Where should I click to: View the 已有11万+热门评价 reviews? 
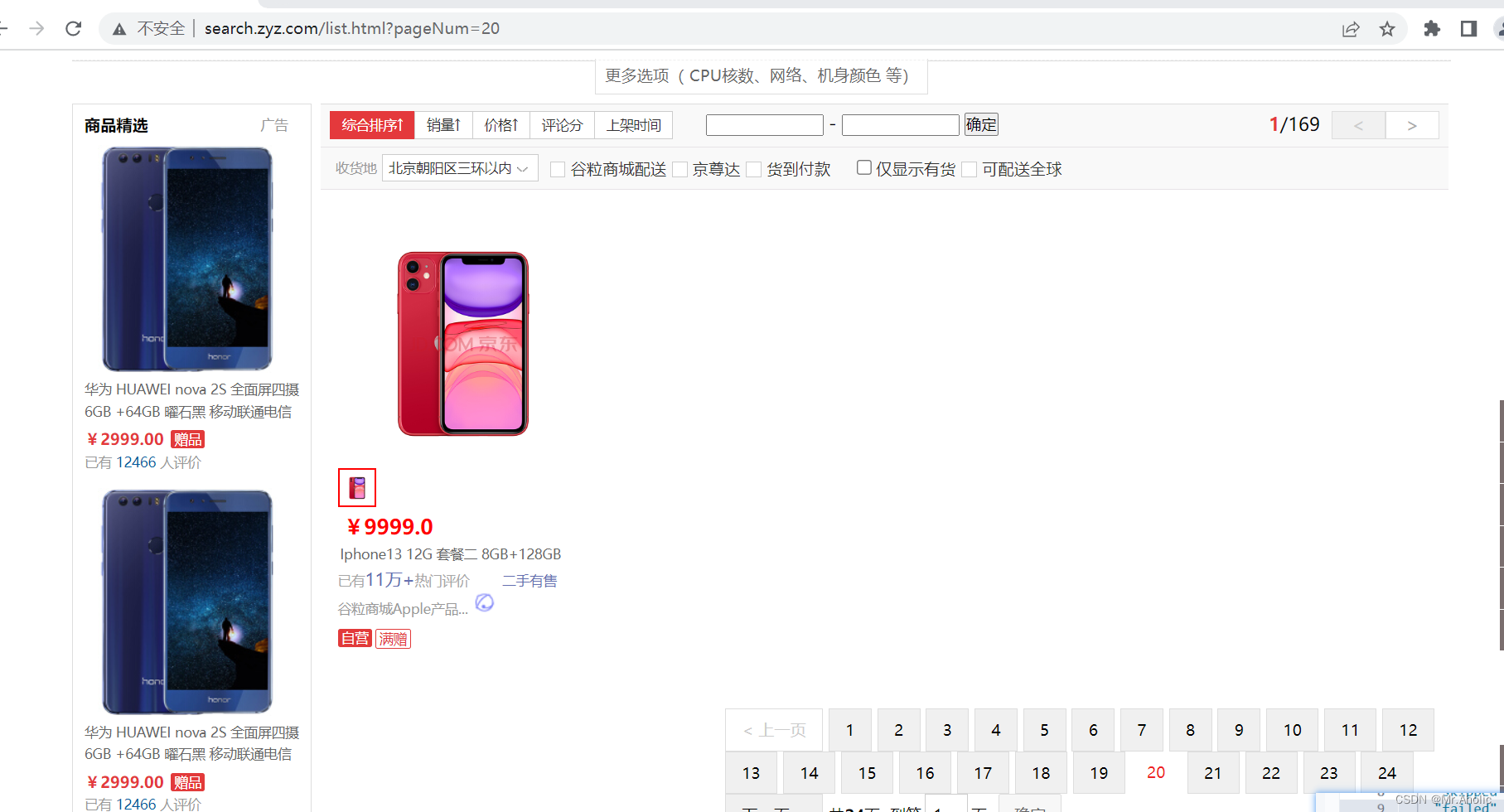point(404,580)
